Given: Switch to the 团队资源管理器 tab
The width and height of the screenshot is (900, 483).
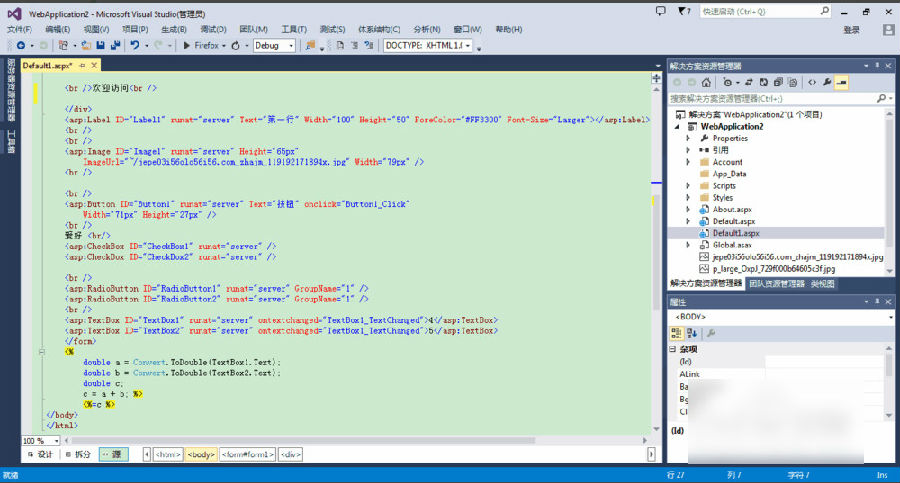Looking at the screenshot, I should click(x=777, y=284).
